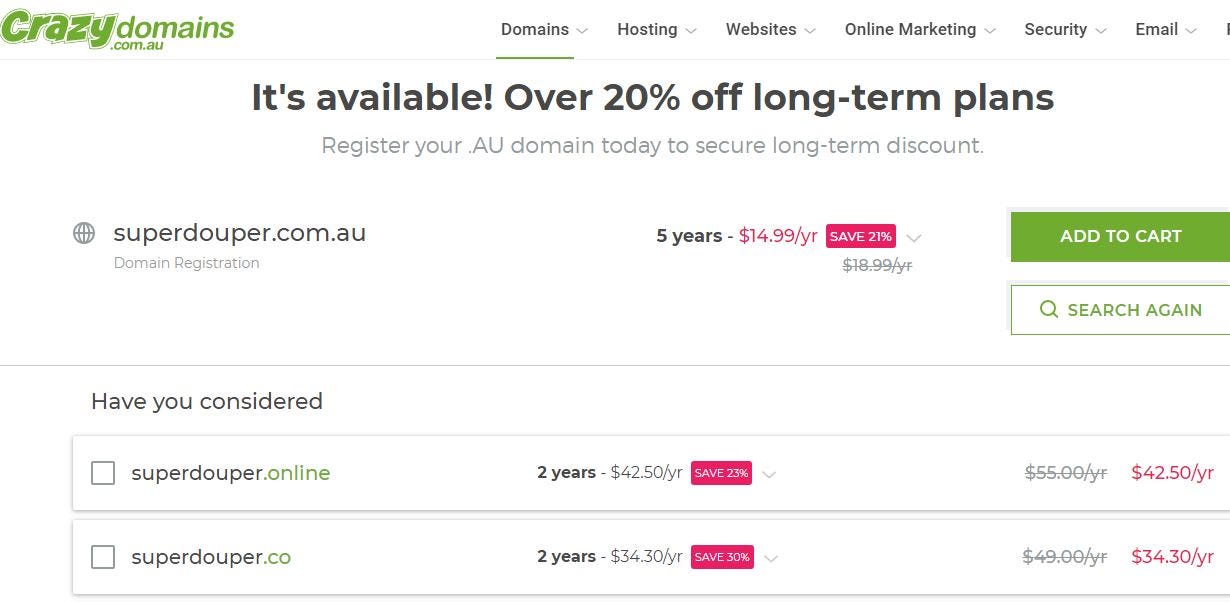Tick the superdouper.co checkbox

(103, 557)
